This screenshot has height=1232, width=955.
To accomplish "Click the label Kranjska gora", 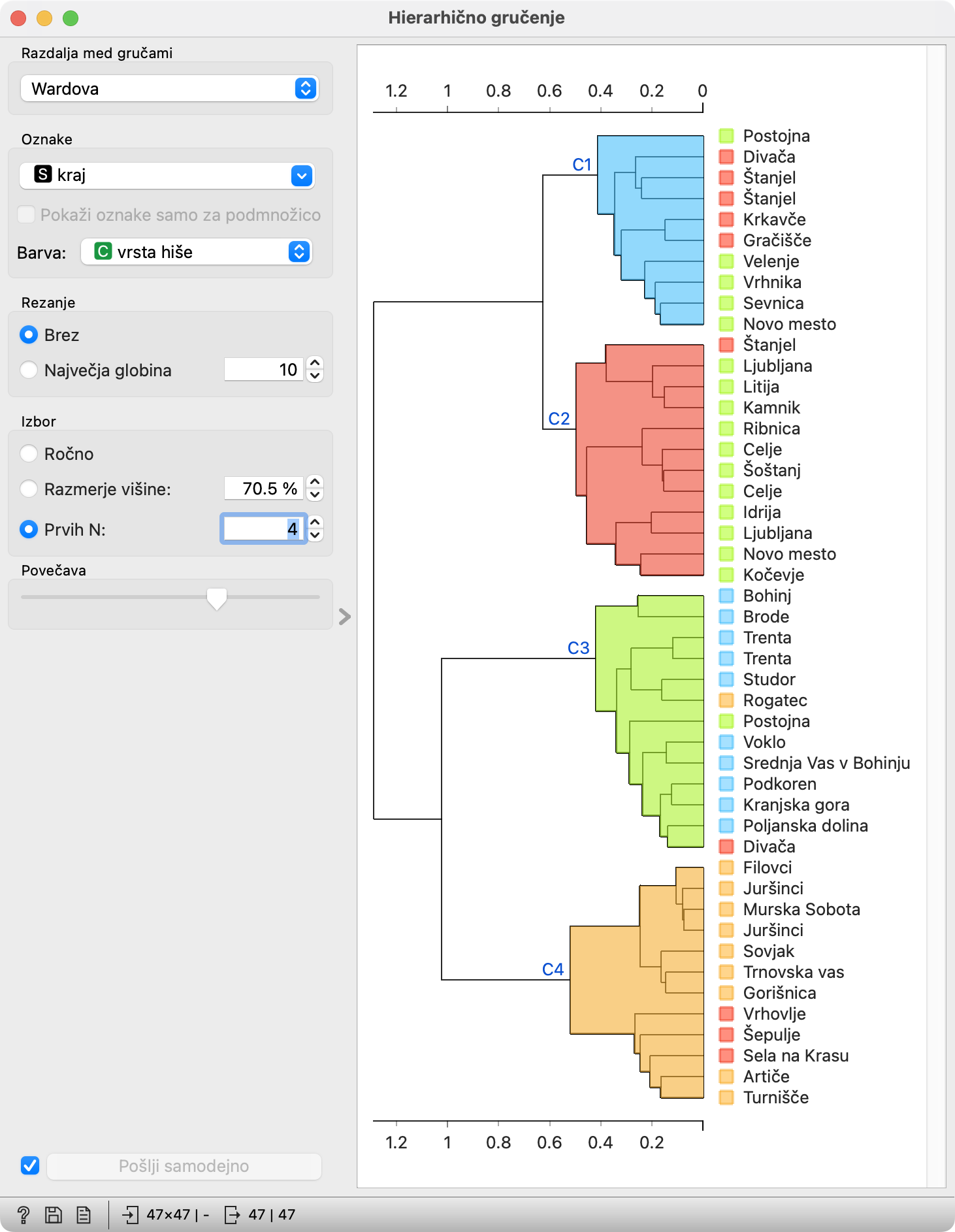I will [796, 805].
